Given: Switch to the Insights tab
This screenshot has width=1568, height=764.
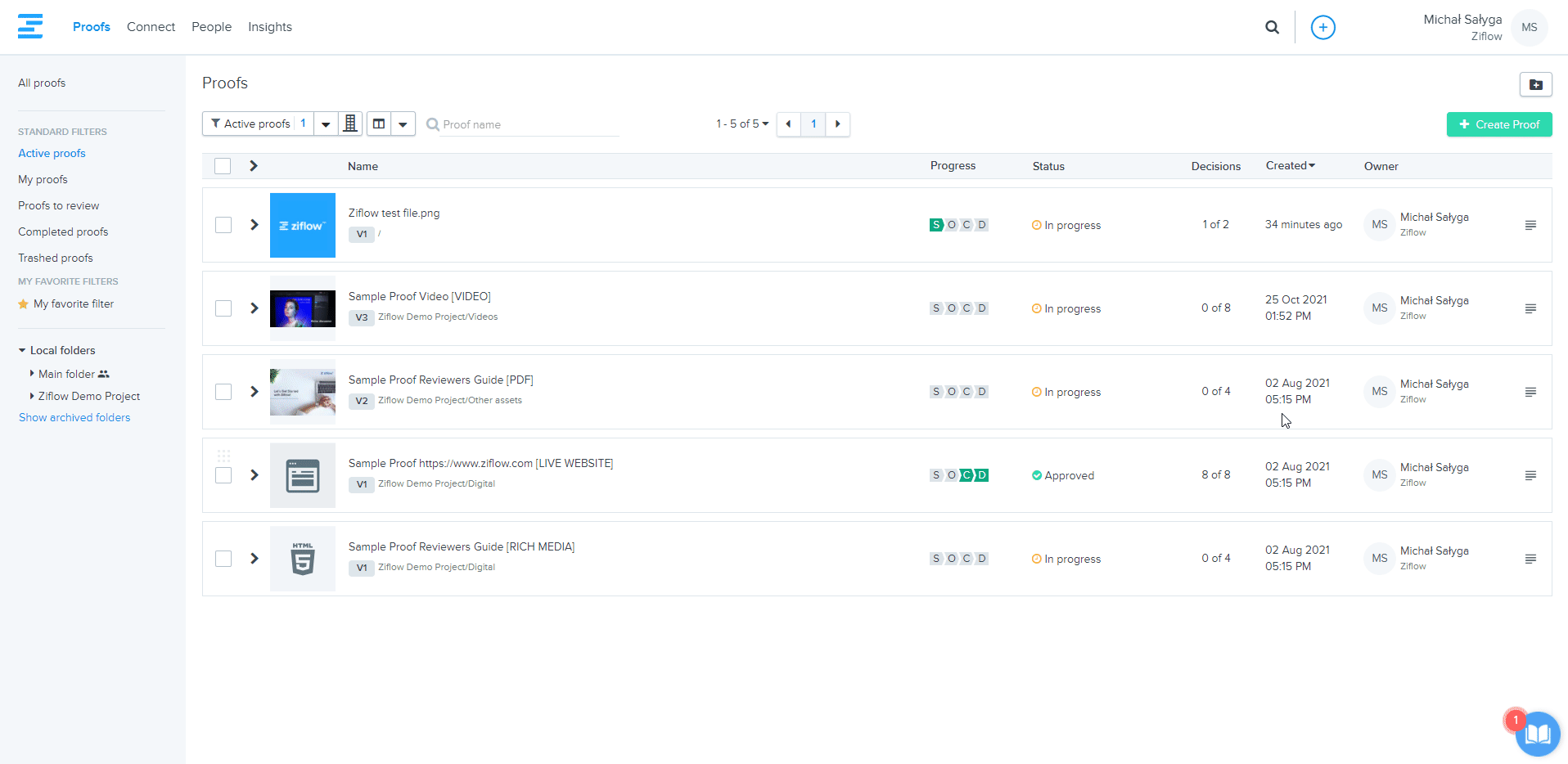Looking at the screenshot, I should [x=270, y=27].
